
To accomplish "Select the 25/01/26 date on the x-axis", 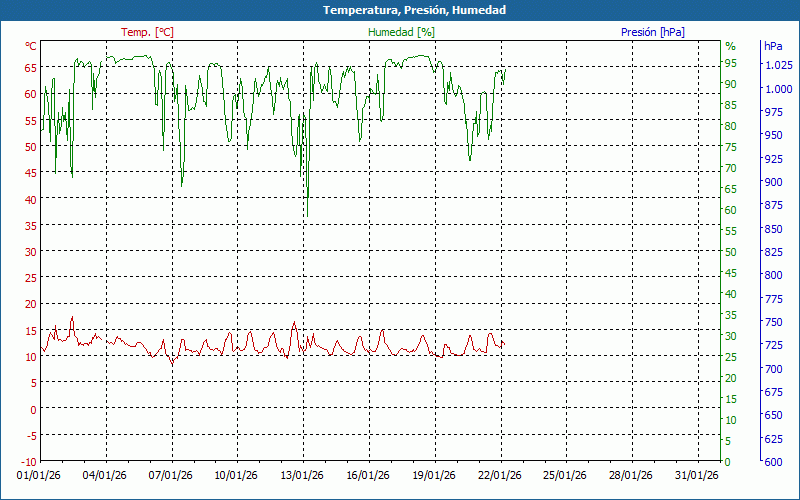I will pyautogui.click(x=565, y=476).
